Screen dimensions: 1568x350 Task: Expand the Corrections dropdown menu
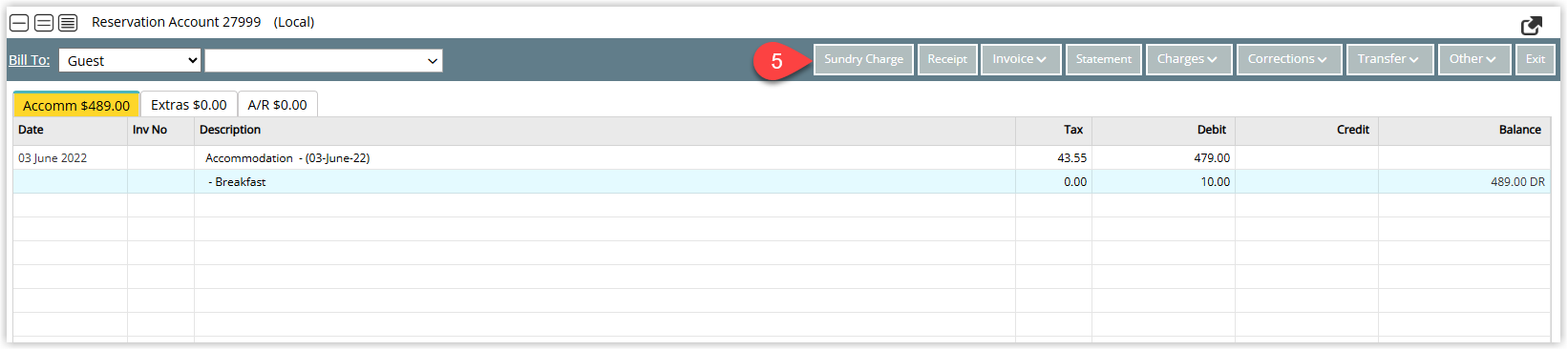[1288, 59]
